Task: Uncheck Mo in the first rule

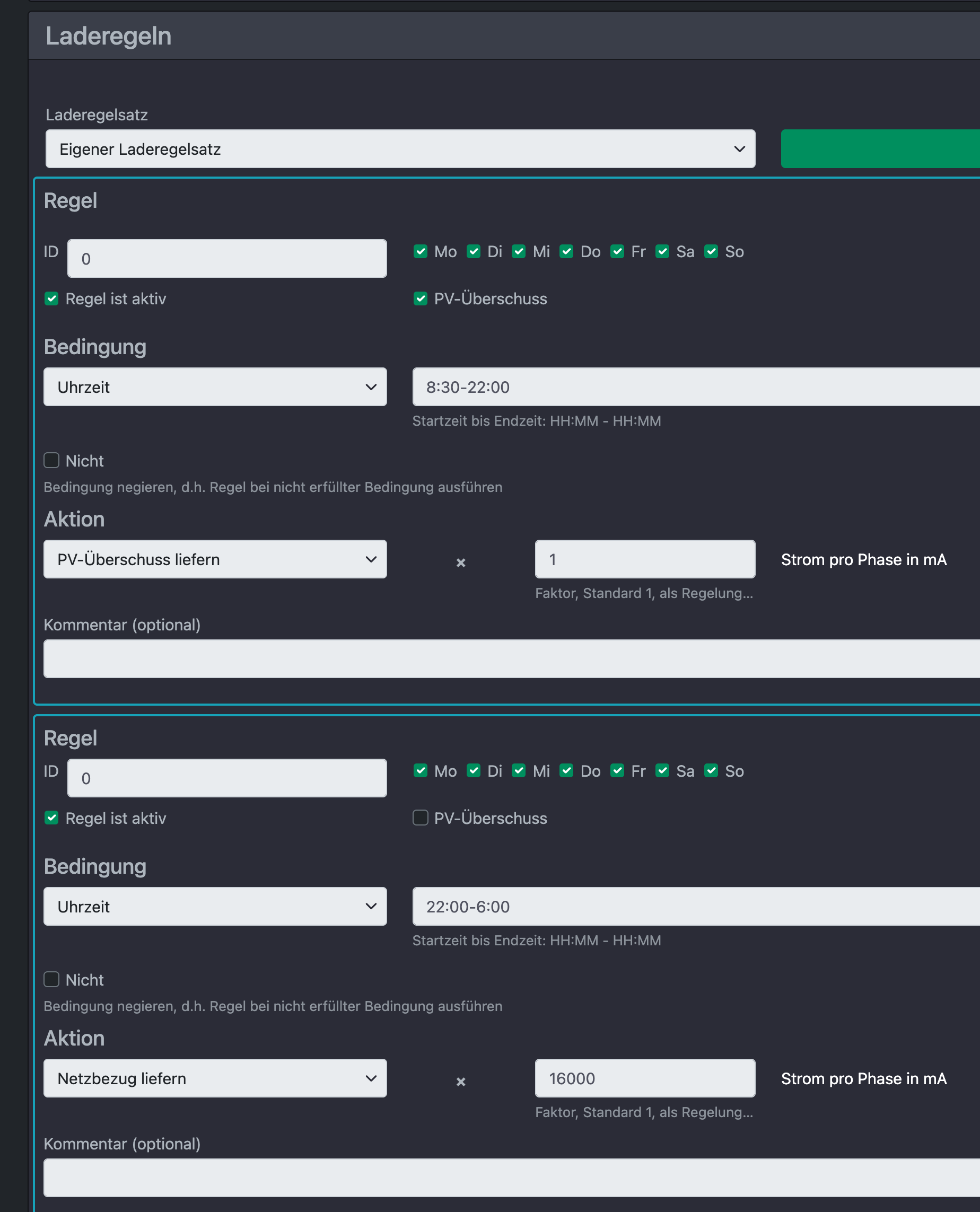Action: 421,252
